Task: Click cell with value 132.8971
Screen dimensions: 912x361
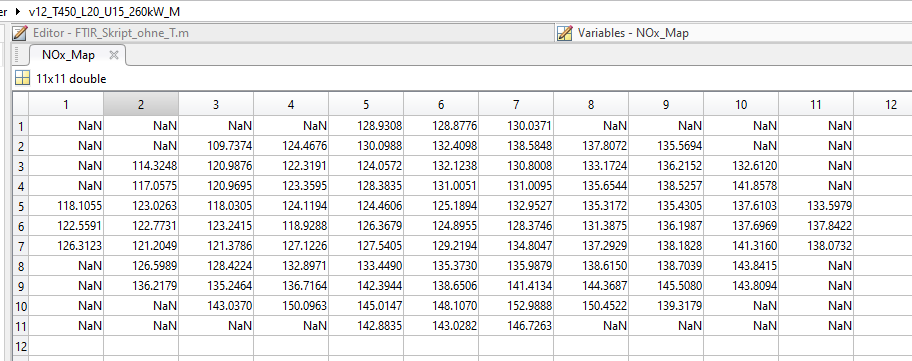Action: (x=291, y=266)
